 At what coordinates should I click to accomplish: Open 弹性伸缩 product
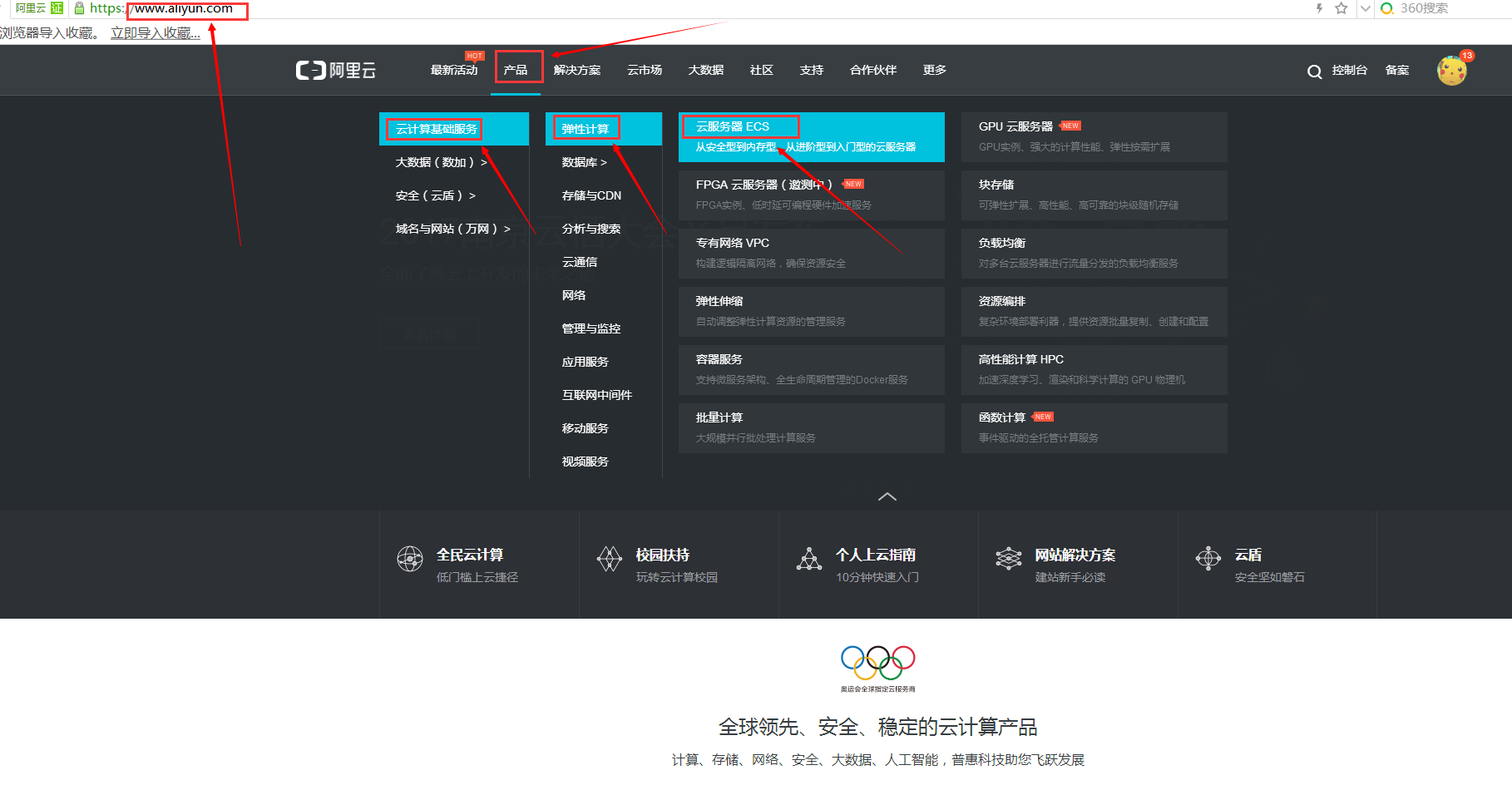tap(812, 312)
